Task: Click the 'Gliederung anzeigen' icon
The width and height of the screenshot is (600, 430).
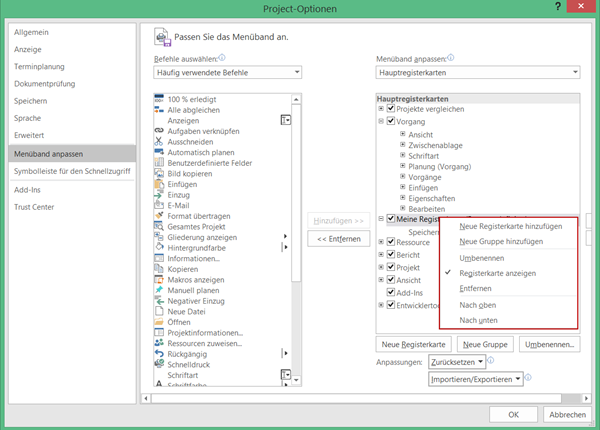Action: pyautogui.click(x=159, y=237)
